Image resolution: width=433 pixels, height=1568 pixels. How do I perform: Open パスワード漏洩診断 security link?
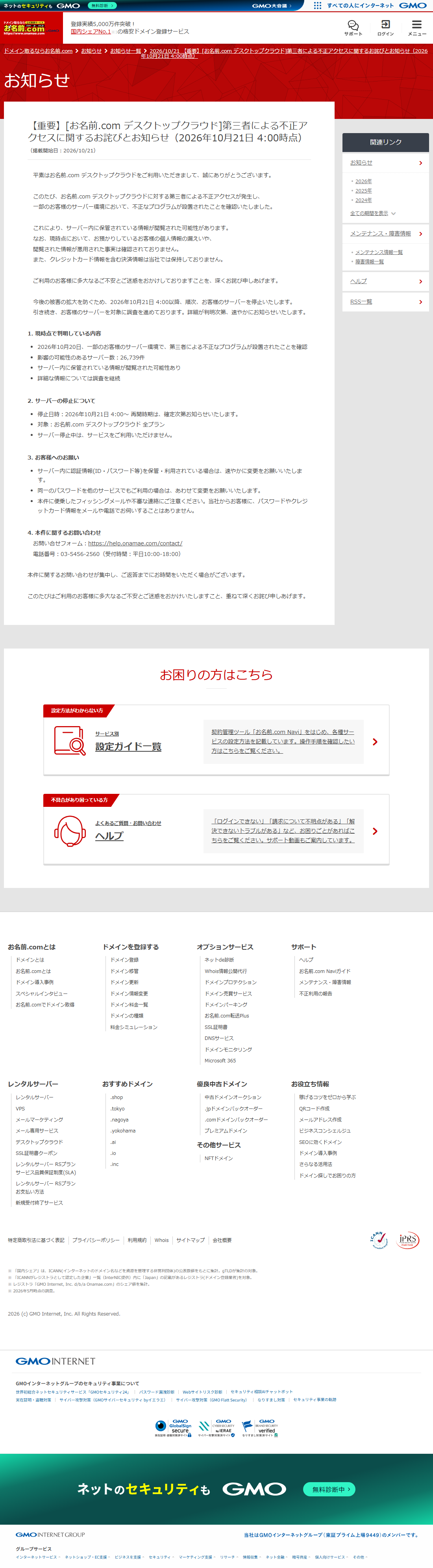coord(156,1392)
